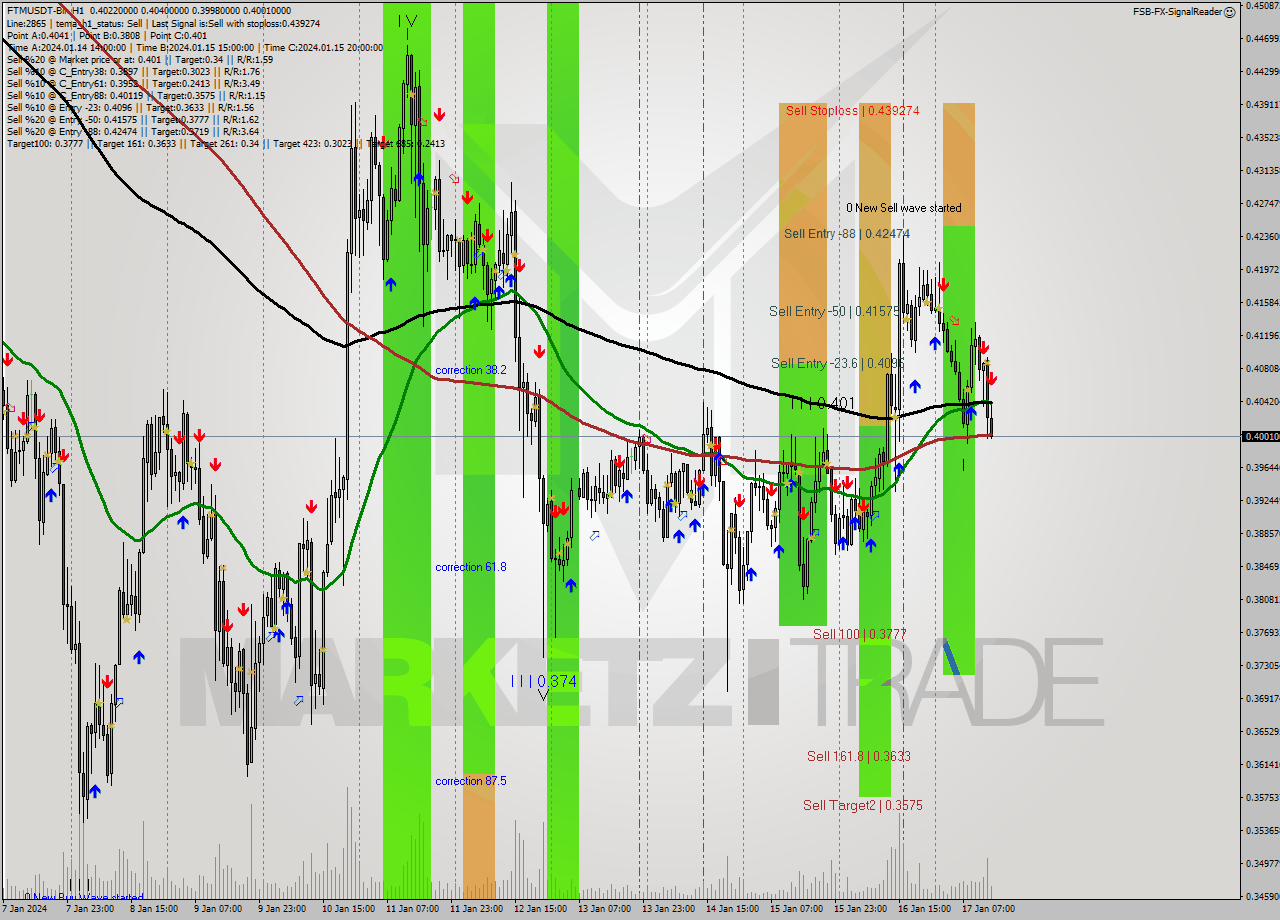Click the 0.36141 price axis label
The width and height of the screenshot is (1280, 920).
1262,764
